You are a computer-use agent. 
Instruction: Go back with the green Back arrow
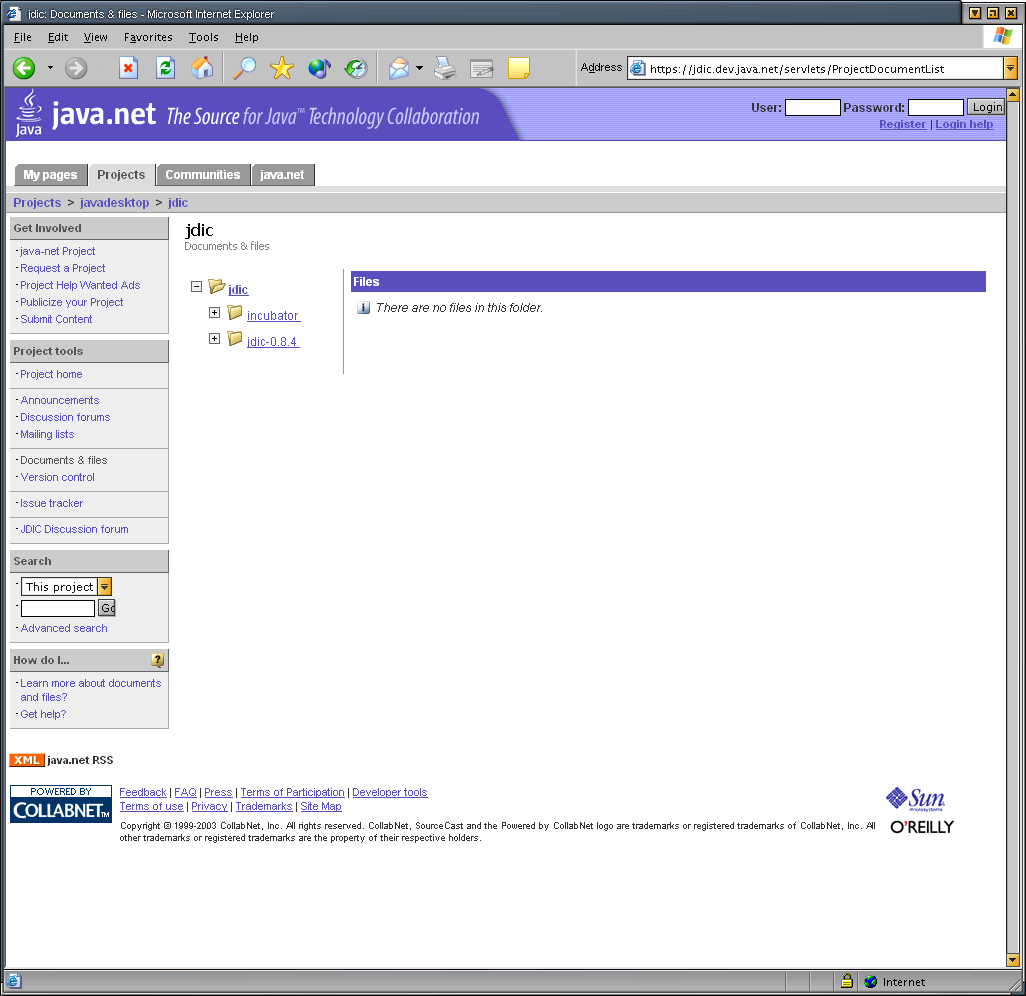point(24,68)
